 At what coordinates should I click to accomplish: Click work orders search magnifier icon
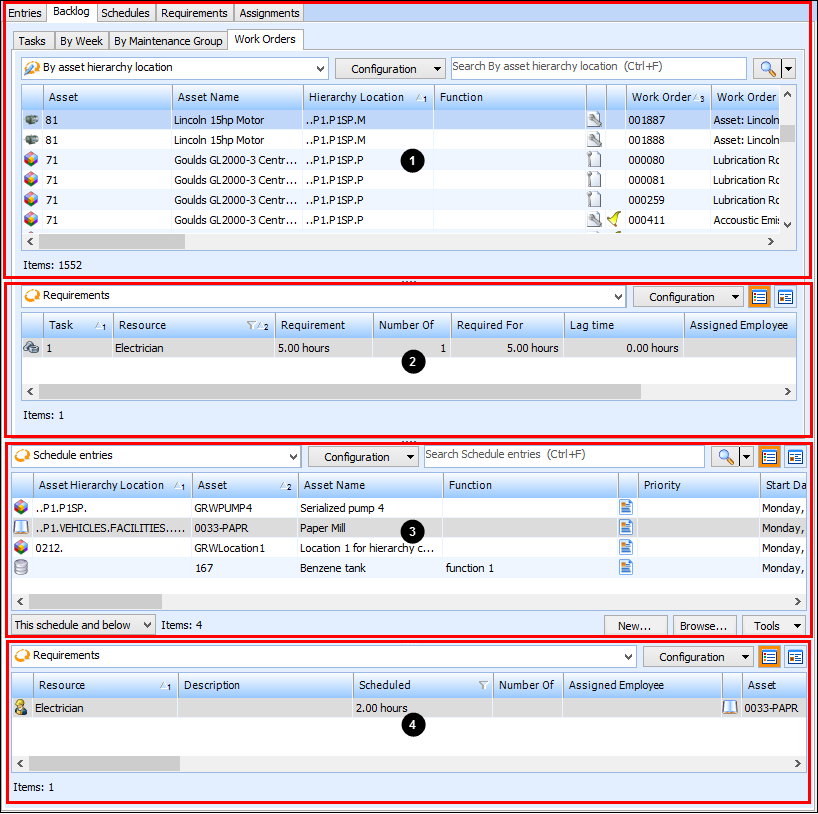(767, 68)
